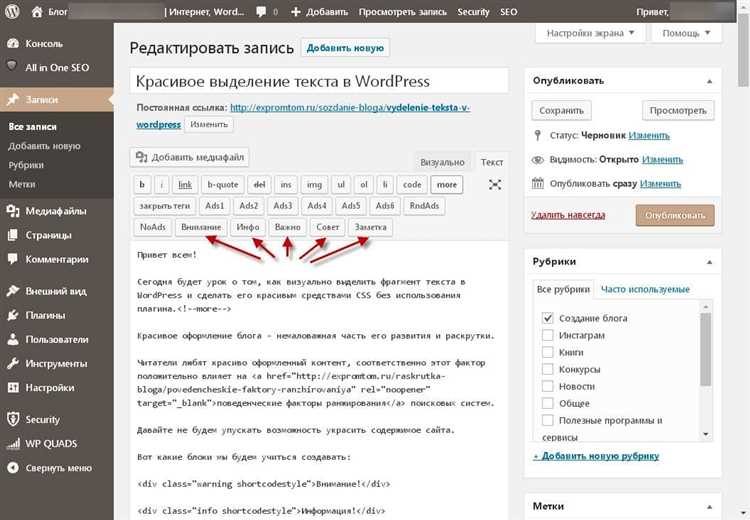
Task: Open the Плагины plugins menu icon
Action: point(12,315)
